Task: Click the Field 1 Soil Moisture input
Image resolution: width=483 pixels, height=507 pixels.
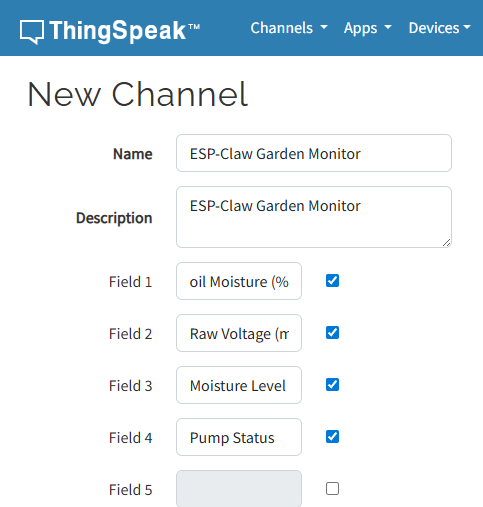Action: coord(239,281)
